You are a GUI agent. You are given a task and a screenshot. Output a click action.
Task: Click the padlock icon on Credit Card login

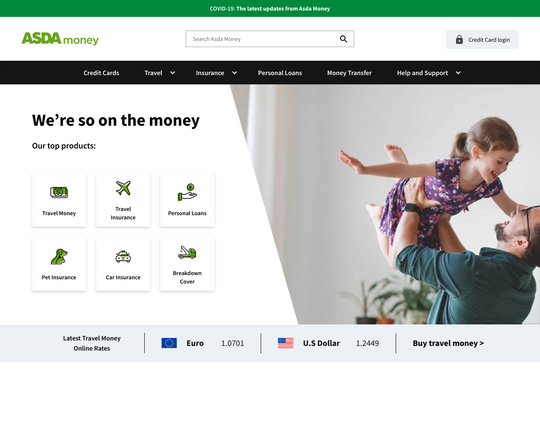point(459,39)
